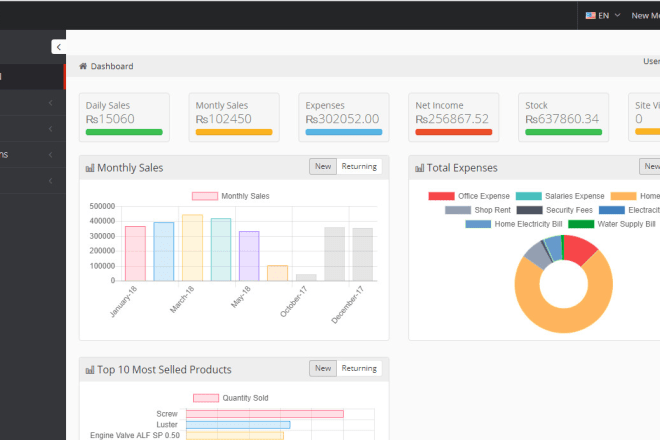Click the Rs637860.34 stock value
This screenshot has width=660, height=440.
(562, 119)
